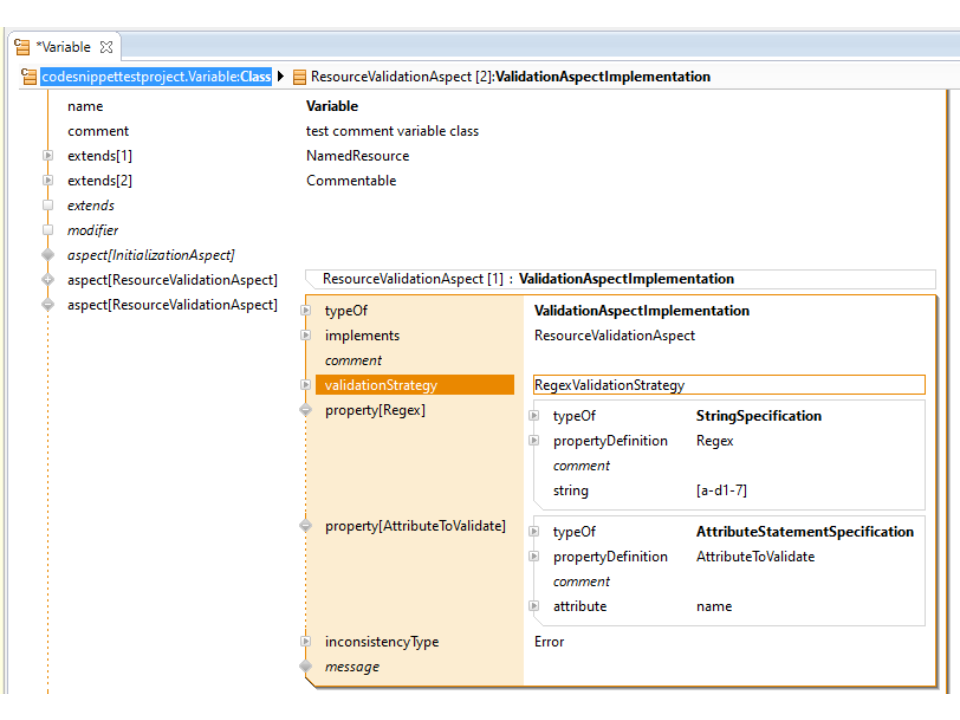Click the class icon on the Variable tab
The width and height of the screenshot is (960, 720).
click(x=22, y=47)
